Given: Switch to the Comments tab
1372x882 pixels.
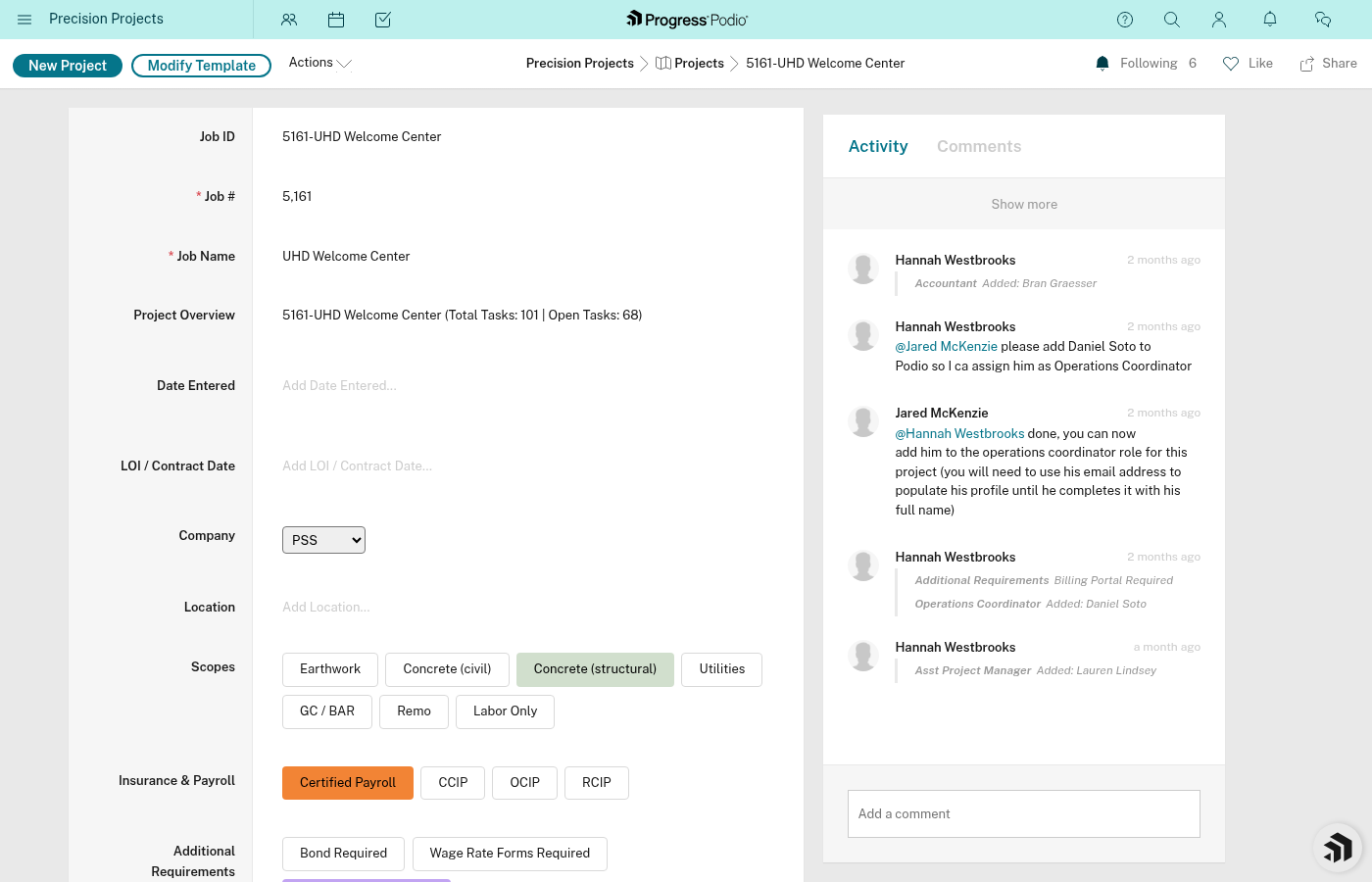Looking at the screenshot, I should (x=979, y=146).
